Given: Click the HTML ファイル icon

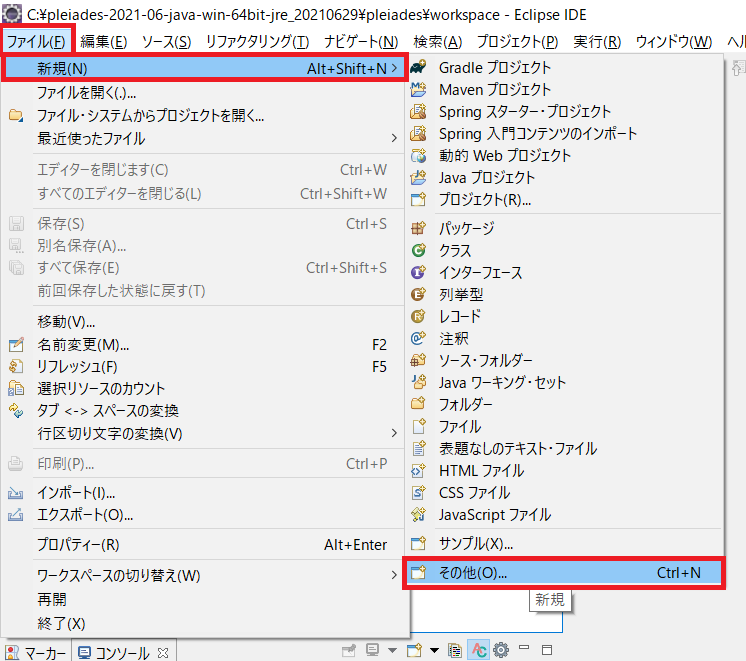Looking at the screenshot, I should (418, 471).
